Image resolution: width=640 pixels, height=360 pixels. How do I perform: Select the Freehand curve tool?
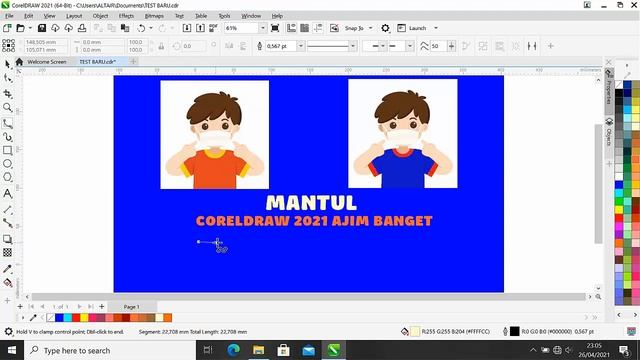tap(7, 123)
